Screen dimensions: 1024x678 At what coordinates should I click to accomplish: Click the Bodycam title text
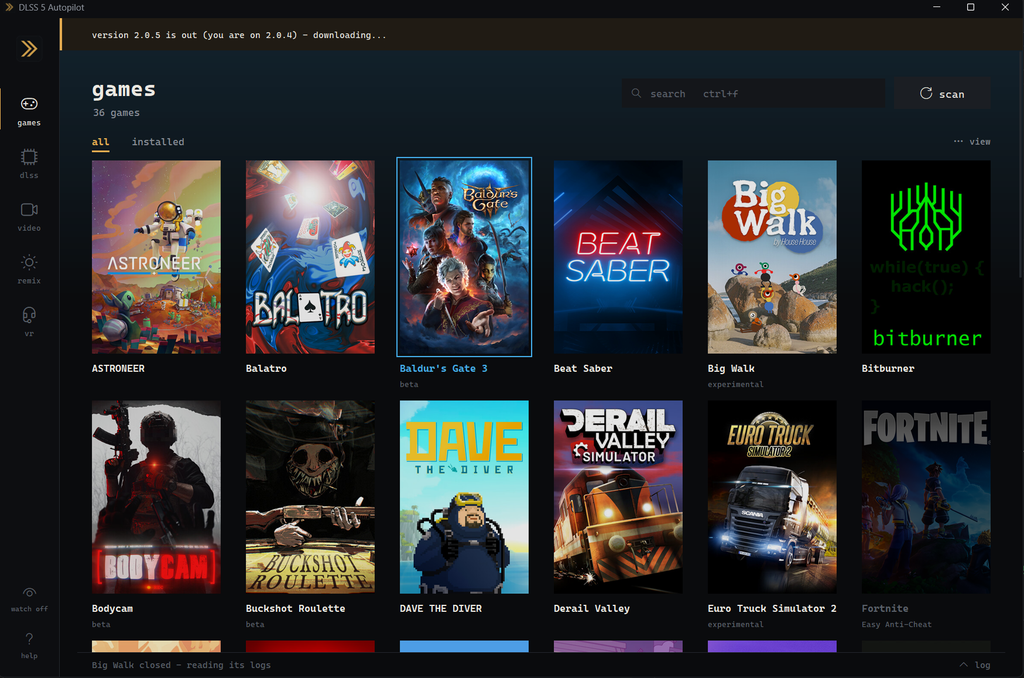tap(112, 608)
